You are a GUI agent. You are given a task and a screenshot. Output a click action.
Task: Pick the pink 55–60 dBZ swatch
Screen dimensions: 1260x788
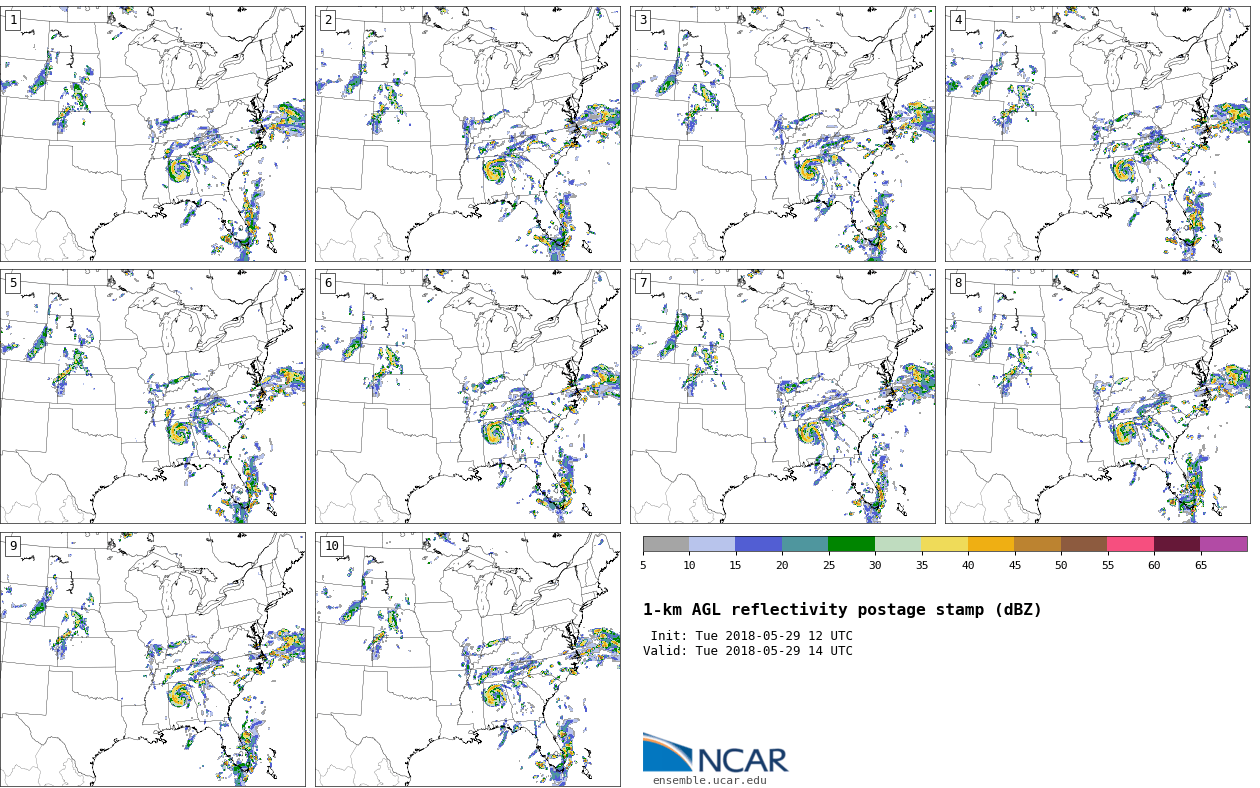1130,544
